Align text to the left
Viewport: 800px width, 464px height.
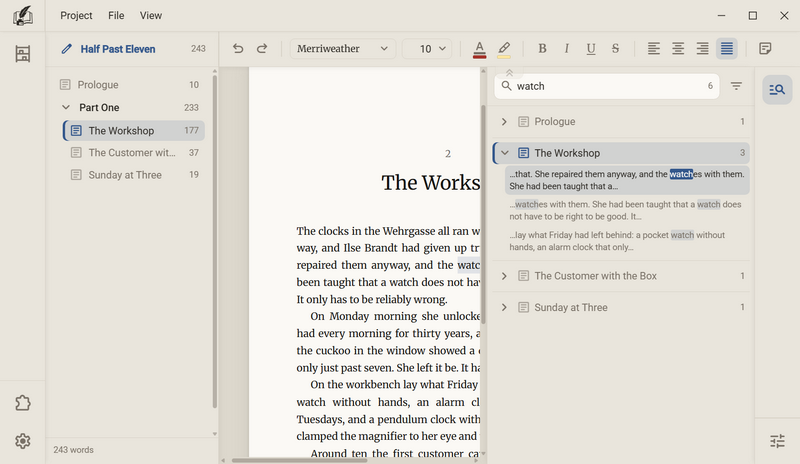pyautogui.click(x=654, y=48)
